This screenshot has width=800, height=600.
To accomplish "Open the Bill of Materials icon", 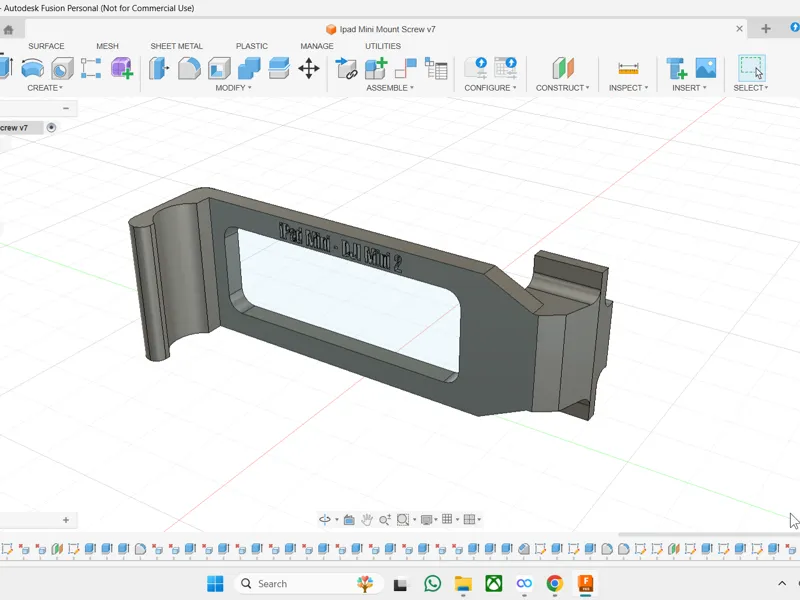I will [436, 68].
